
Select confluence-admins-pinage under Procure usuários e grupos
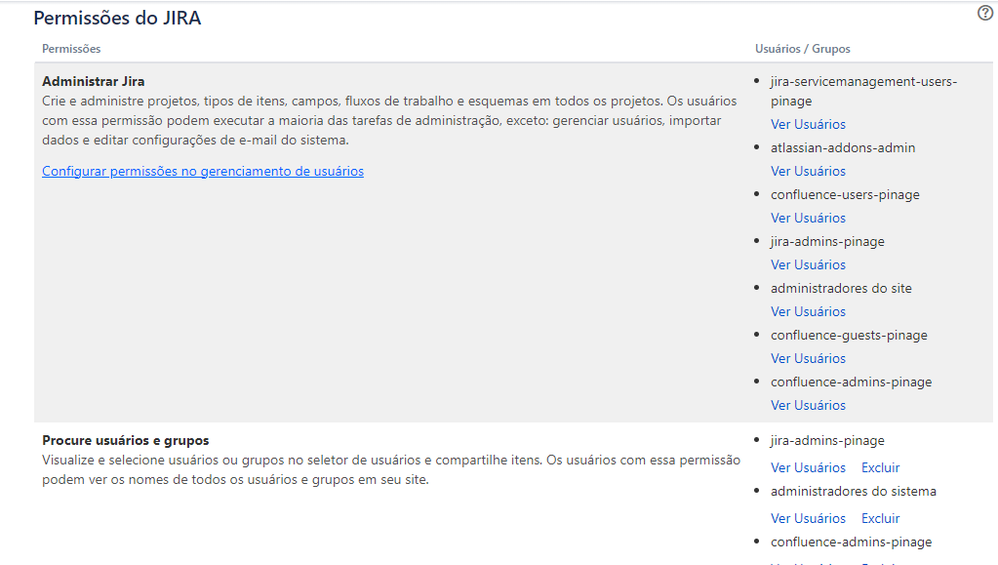pyautogui.click(x=851, y=542)
